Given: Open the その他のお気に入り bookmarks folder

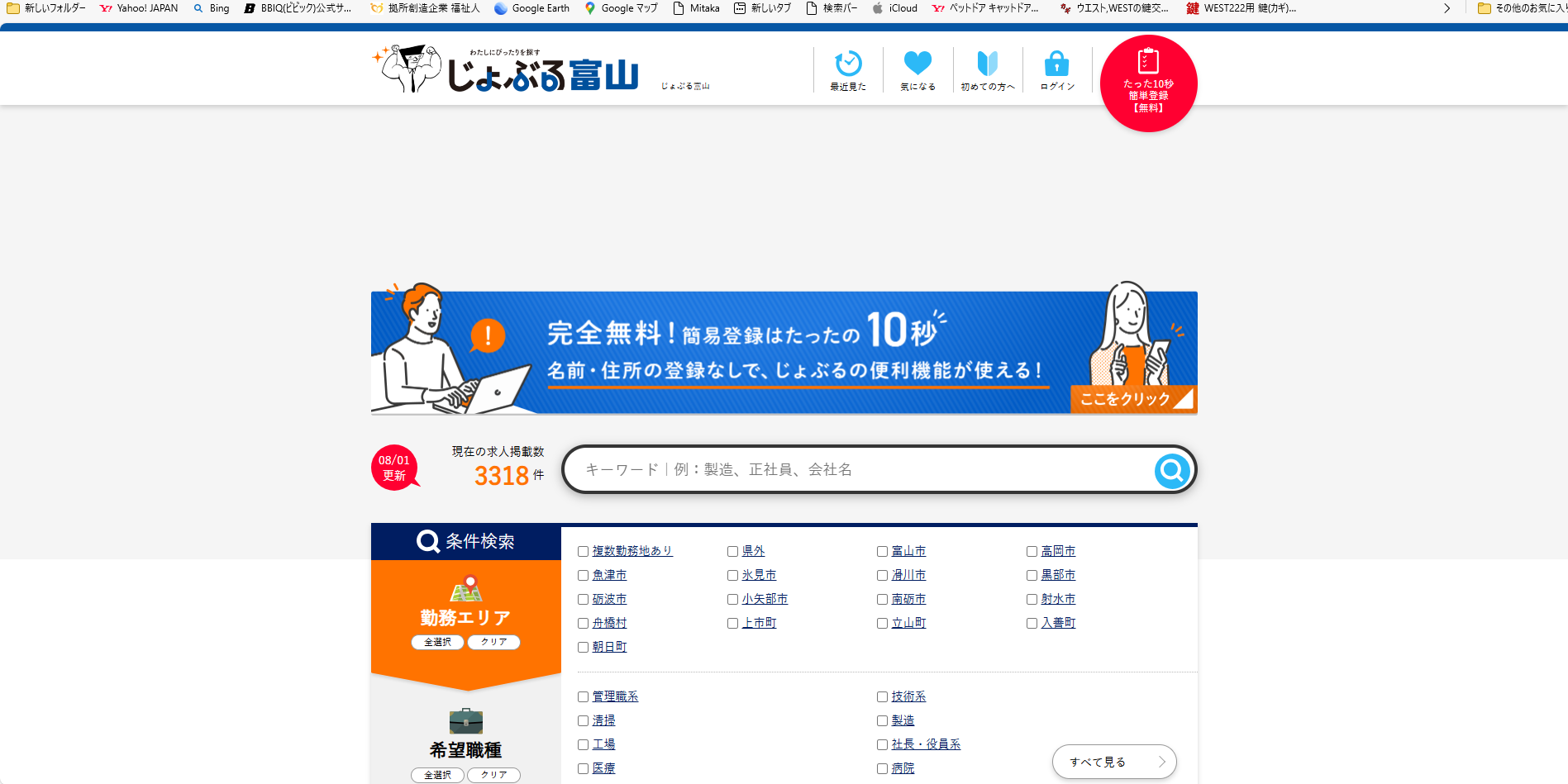Looking at the screenshot, I should (x=1521, y=8).
